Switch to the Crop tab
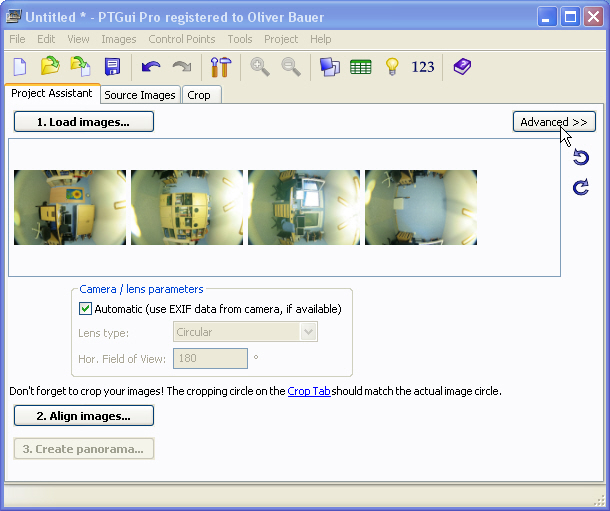Screen dimensions: 610x511 click(x=199, y=95)
